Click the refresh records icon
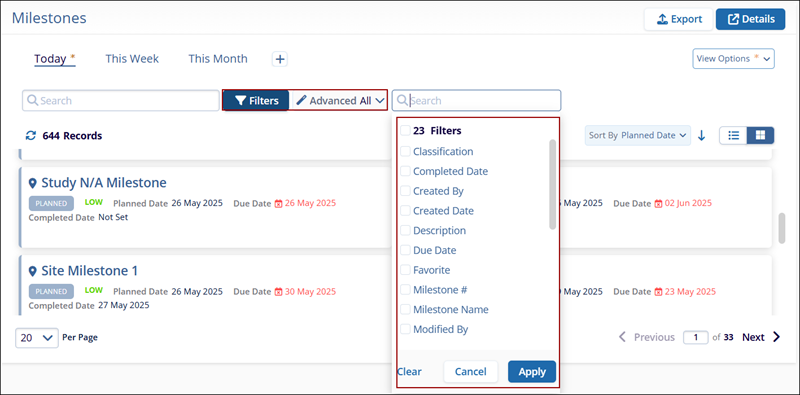The height and width of the screenshot is (395, 800). [31, 136]
